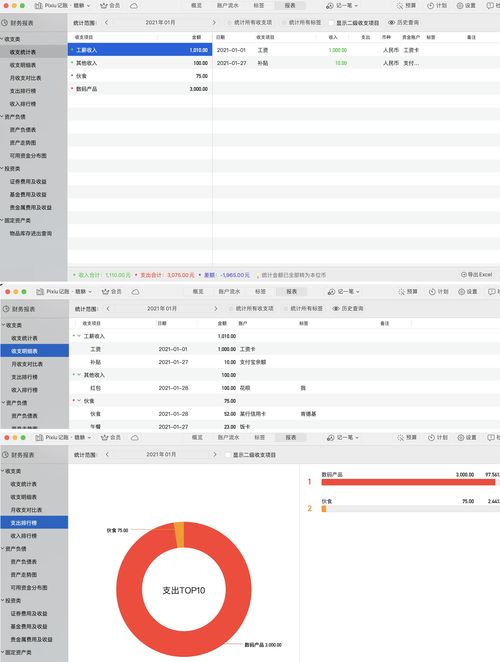Viewport: 500px width, 662px height.
Task: Select 红包 2021-01-28 row in the middle window
Action: pyautogui.click(x=284, y=388)
